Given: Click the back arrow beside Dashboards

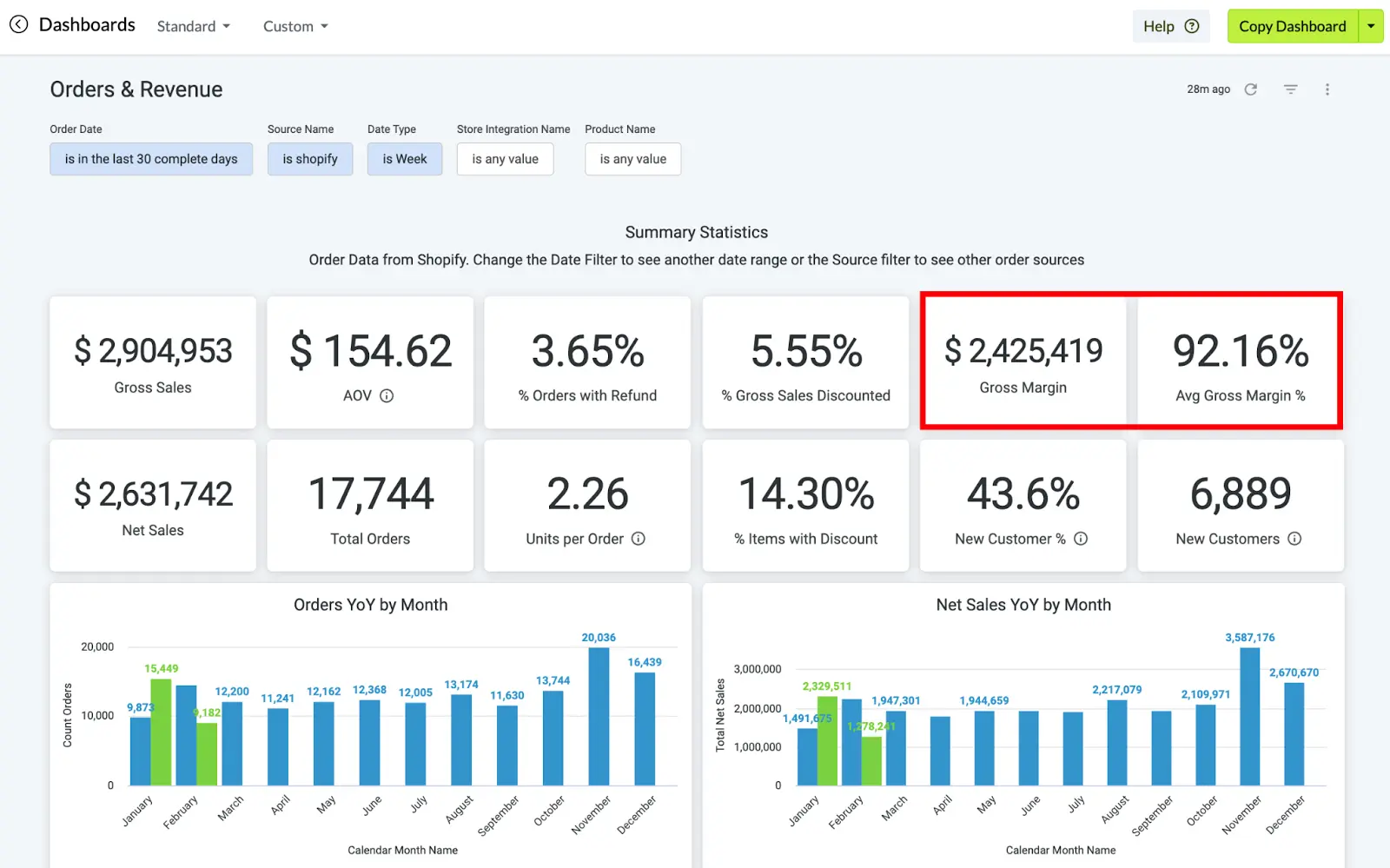Looking at the screenshot, I should (x=18, y=24).
